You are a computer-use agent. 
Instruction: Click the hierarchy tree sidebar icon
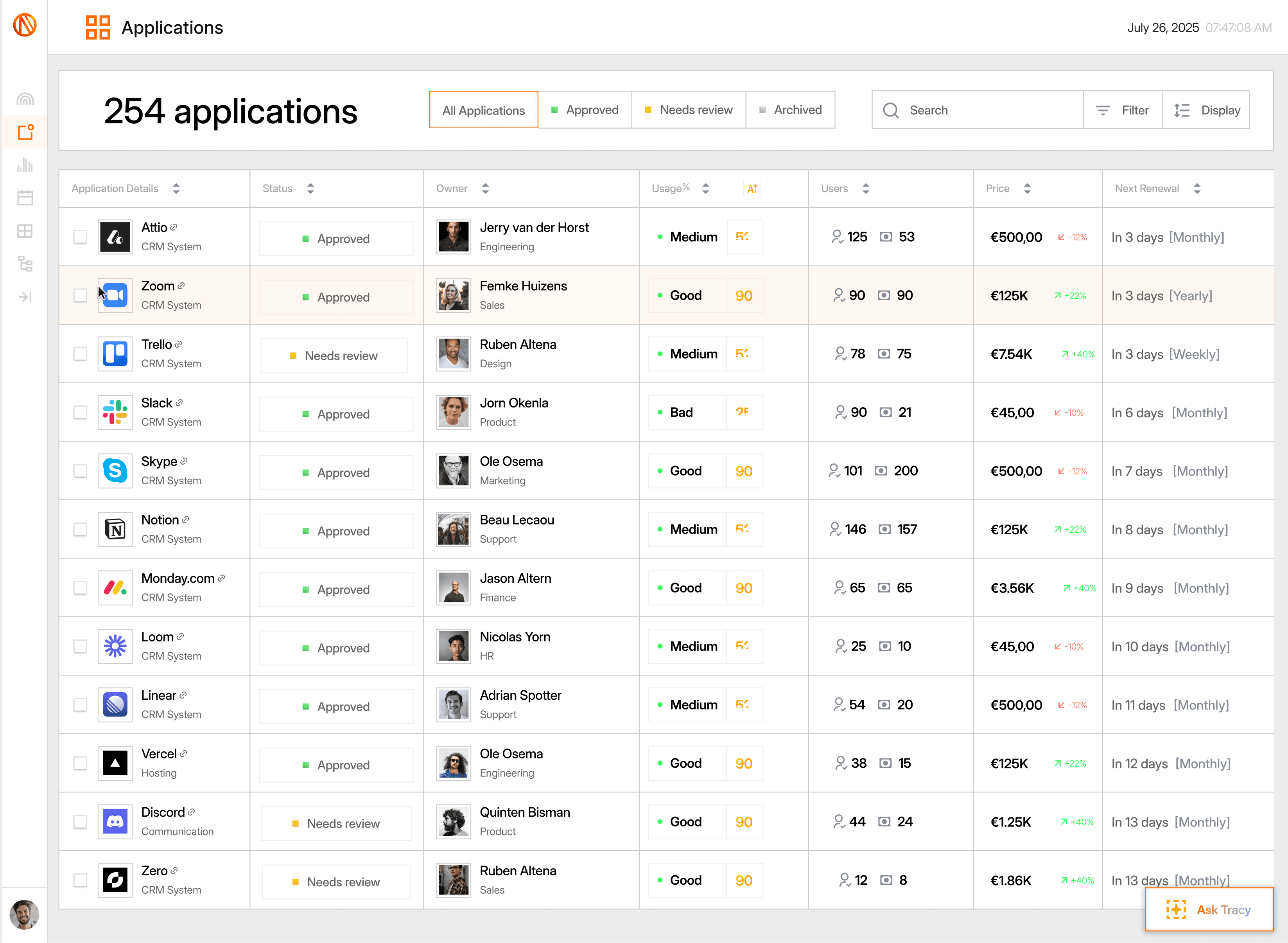tap(25, 264)
